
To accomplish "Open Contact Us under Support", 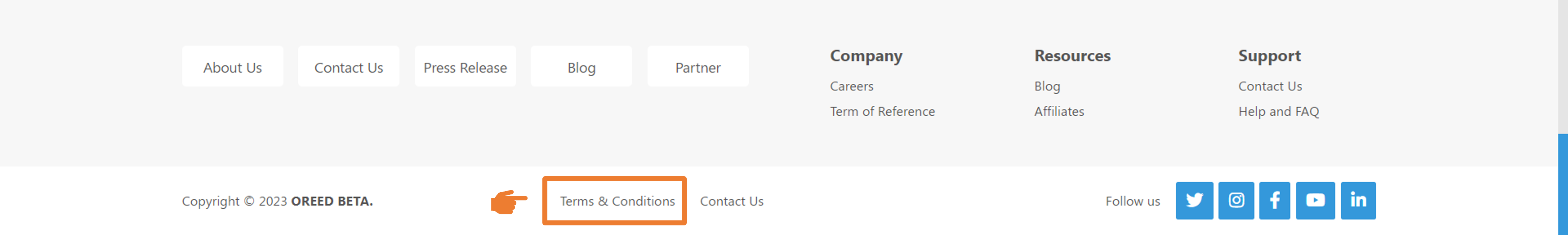I will point(1270,87).
